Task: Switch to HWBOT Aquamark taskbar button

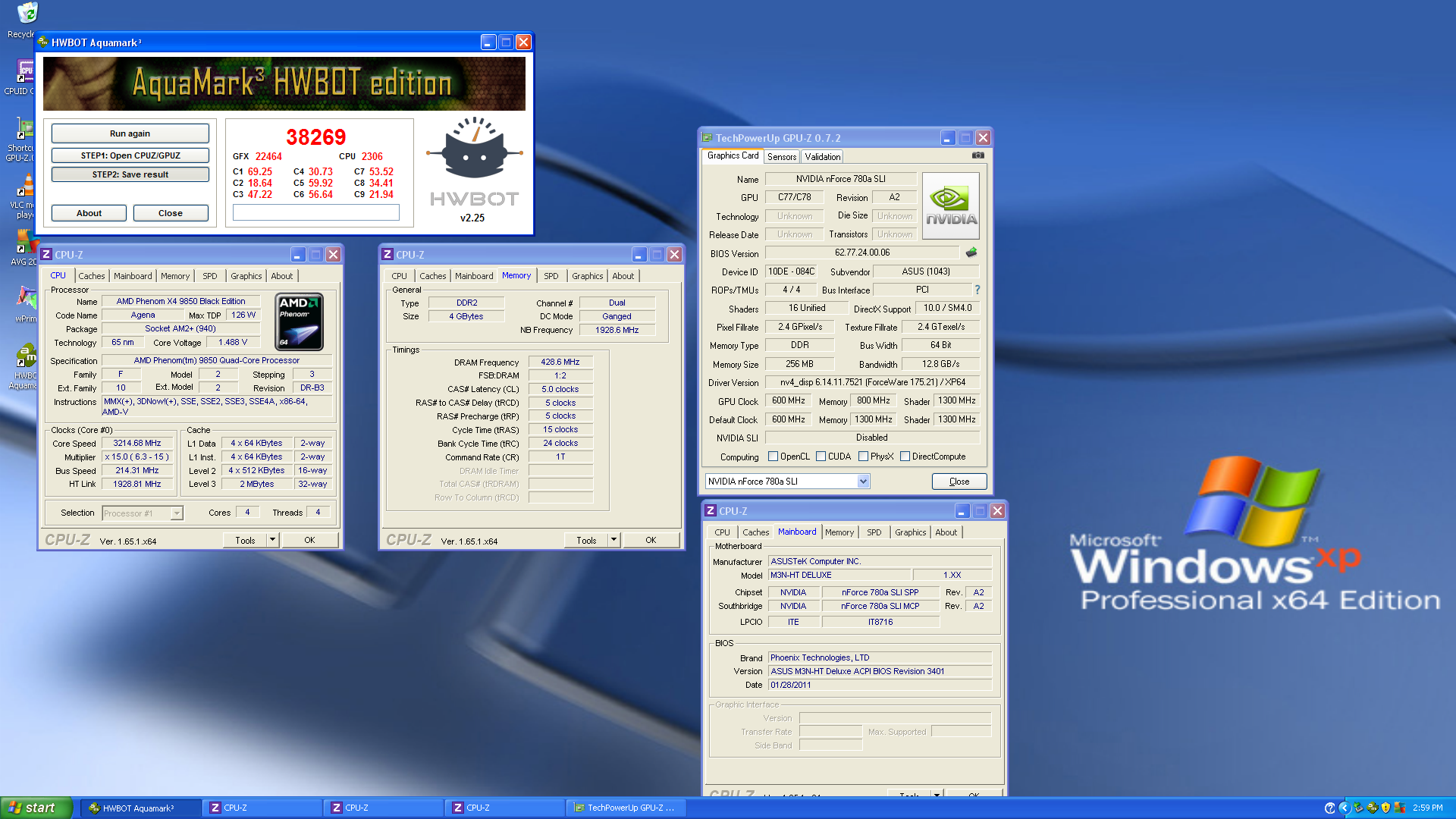Action: 142,808
